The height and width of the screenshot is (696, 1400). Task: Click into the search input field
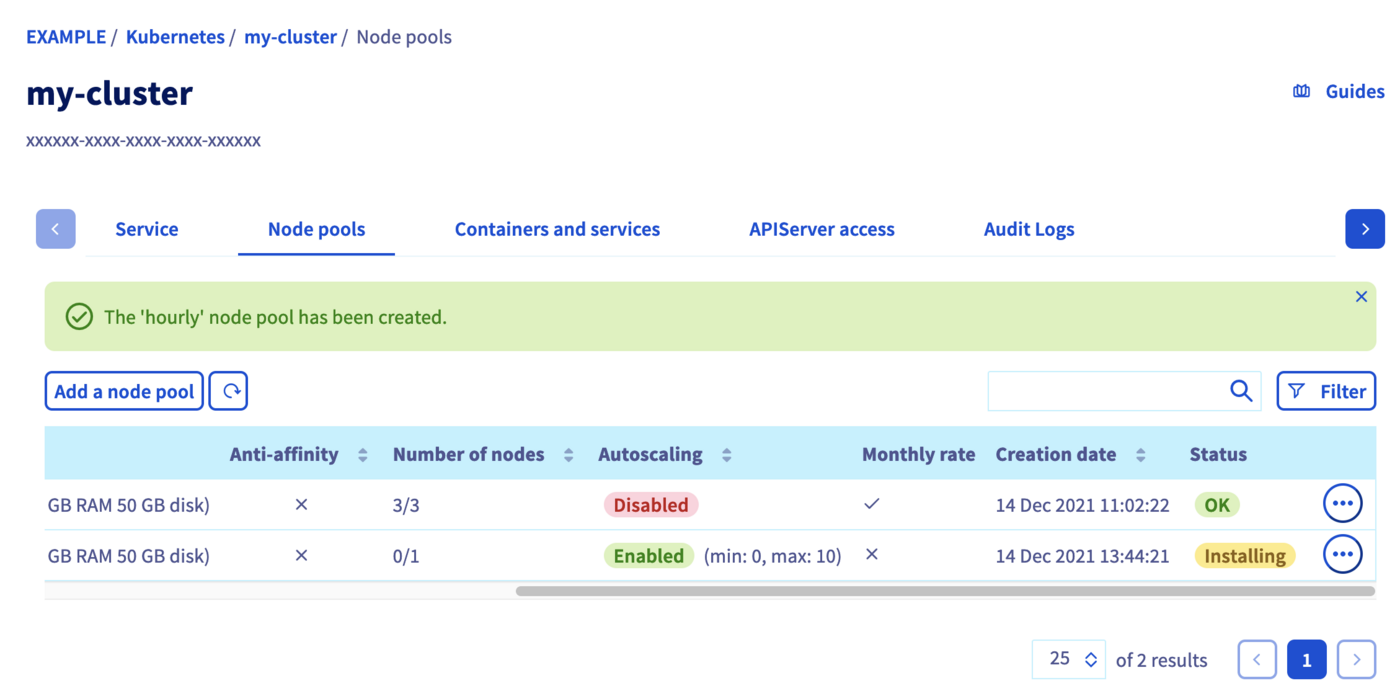pyautogui.click(x=1105, y=391)
